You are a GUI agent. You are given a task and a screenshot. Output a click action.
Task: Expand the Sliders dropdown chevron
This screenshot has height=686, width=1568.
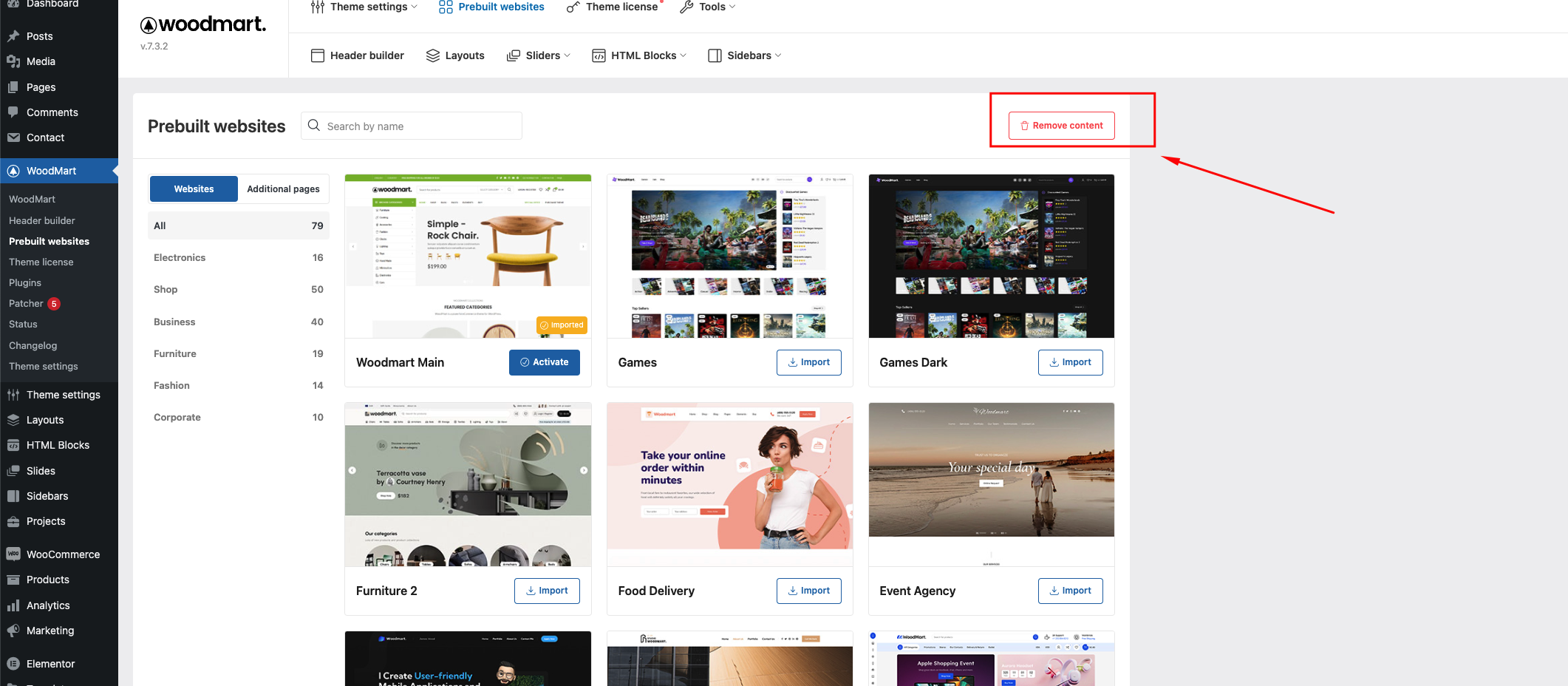[567, 55]
